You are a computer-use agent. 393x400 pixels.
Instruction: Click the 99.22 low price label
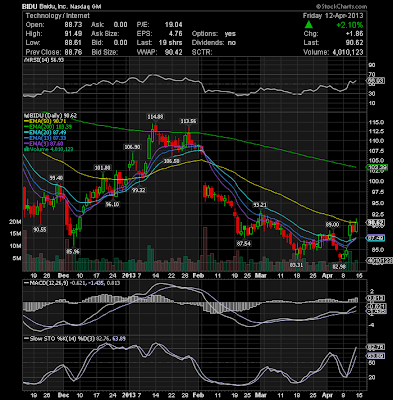138,190
